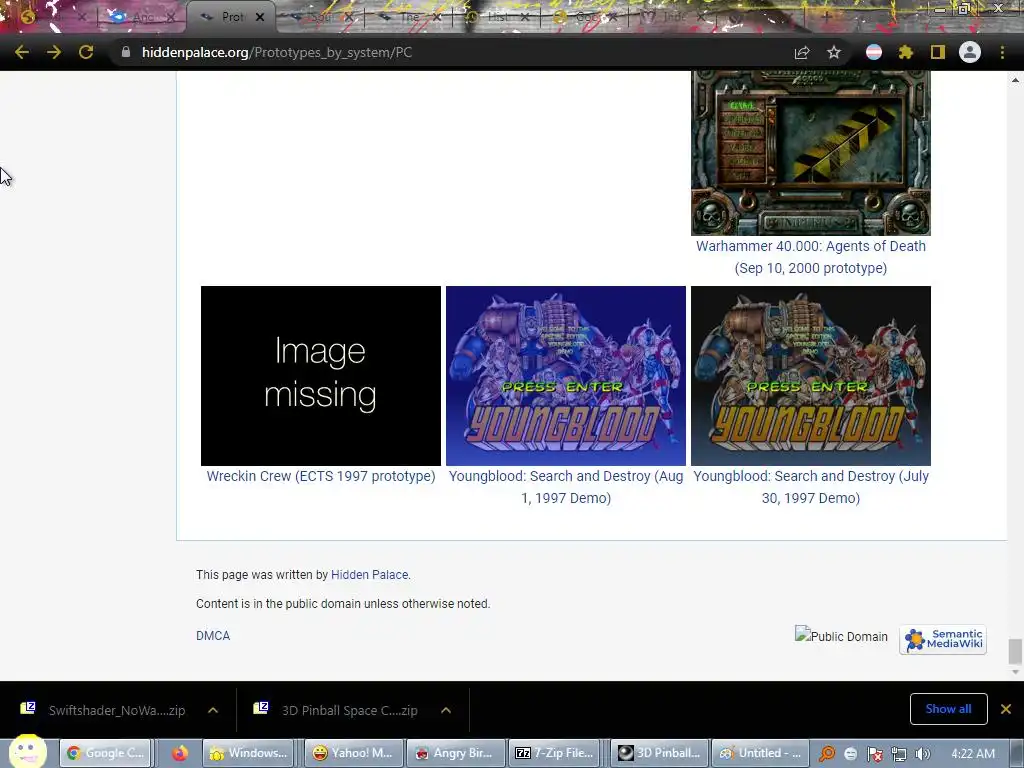
Task: Click the magnifier tray icon
Action: (x=827, y=754)
